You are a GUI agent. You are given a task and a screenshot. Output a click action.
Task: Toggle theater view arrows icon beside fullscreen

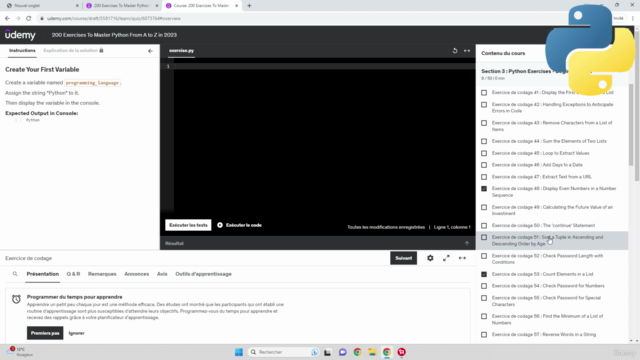tap(462, 258)
